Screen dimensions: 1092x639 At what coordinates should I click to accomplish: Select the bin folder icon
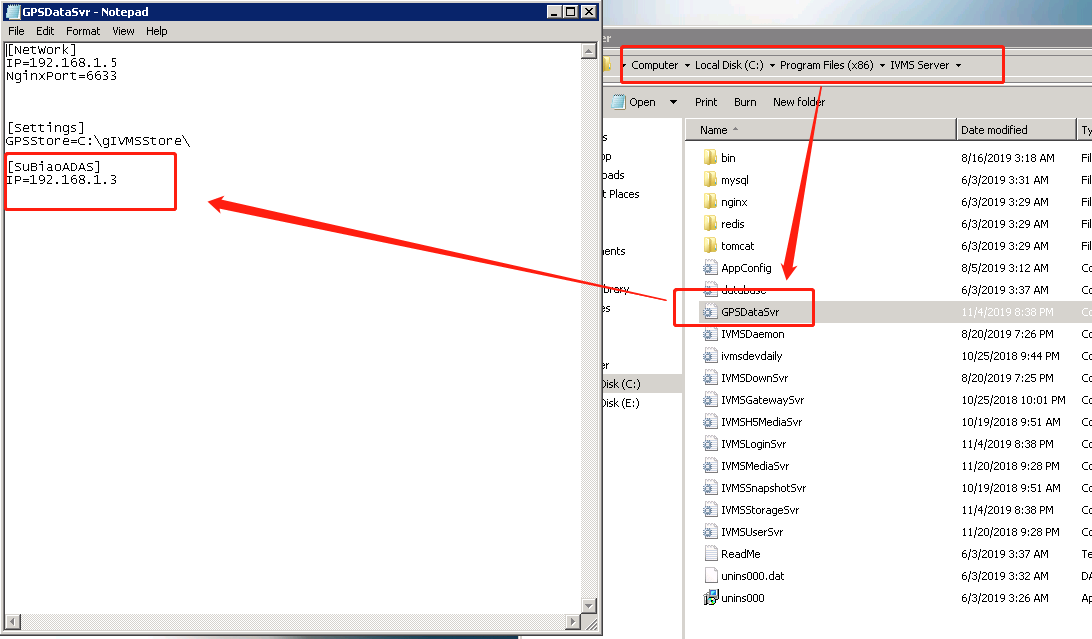(710, 158)
